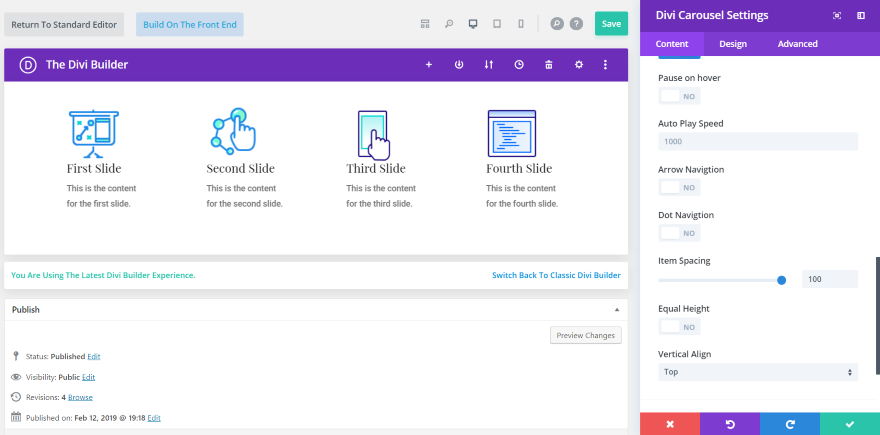
Task: Click Fourth Slide code window image
Action: [512, 133]
